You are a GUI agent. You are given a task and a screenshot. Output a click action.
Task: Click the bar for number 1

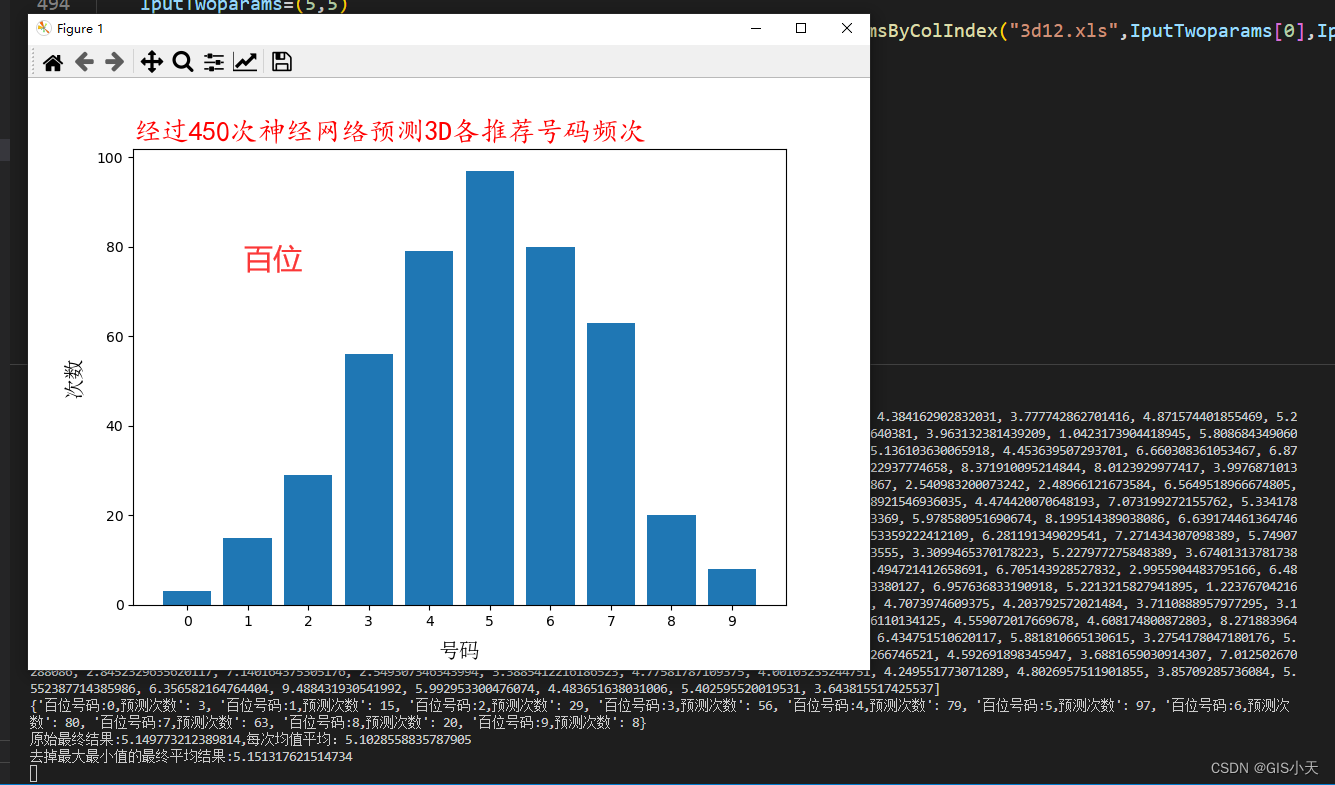click(x=247, y=571)
